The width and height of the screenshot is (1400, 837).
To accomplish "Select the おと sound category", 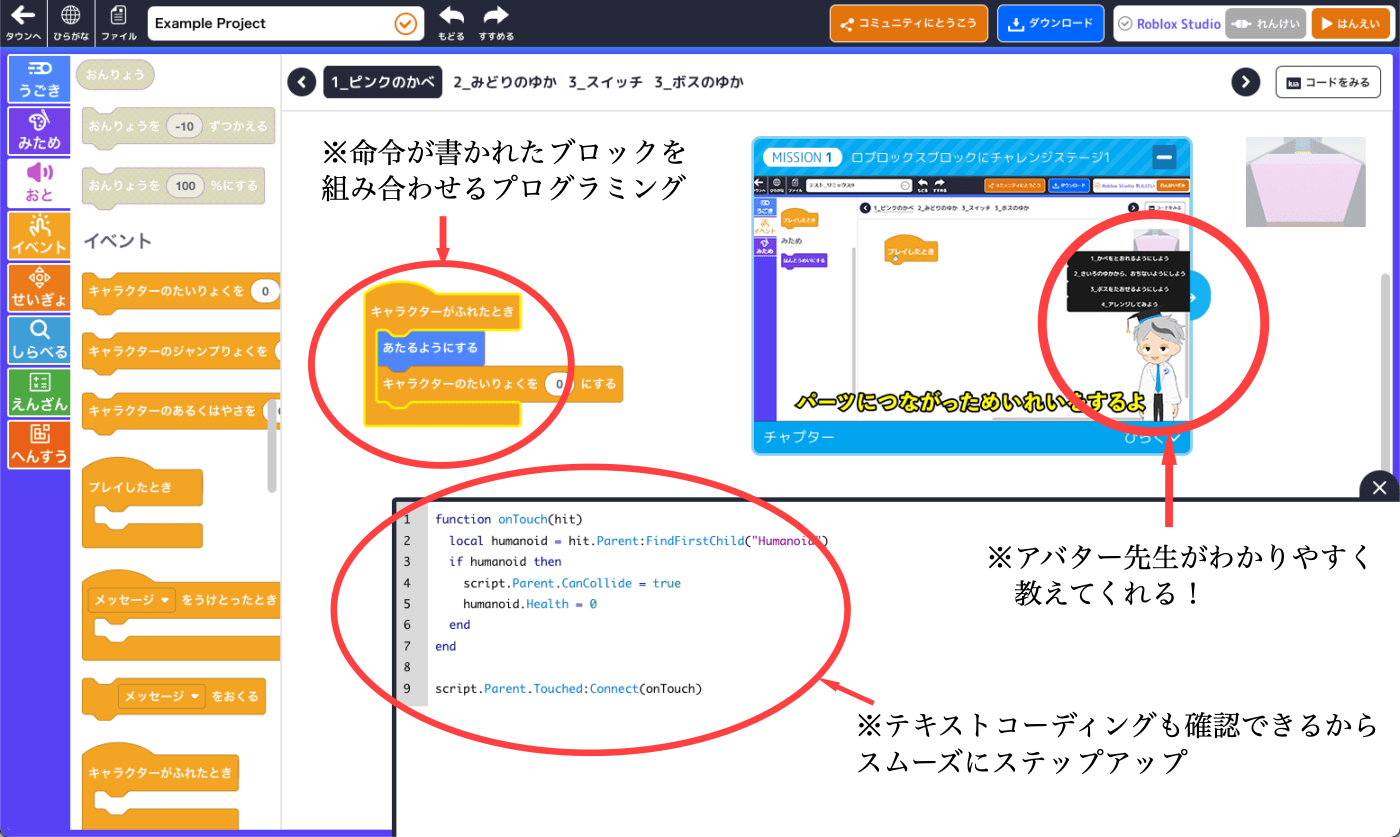I will (39, 183).
